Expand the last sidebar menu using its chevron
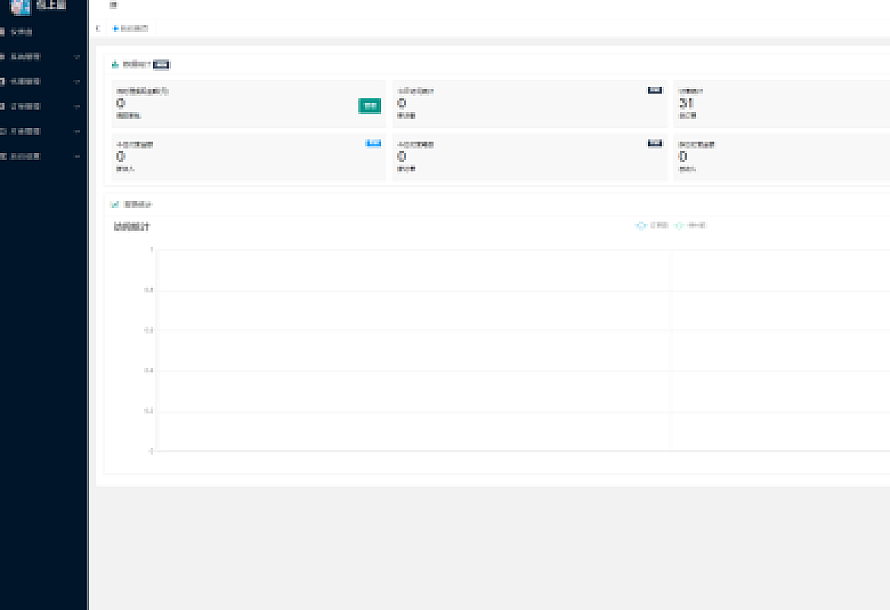The width and height of the screenshot is (890, 610). pyautogui.click(x=77, y=156)
